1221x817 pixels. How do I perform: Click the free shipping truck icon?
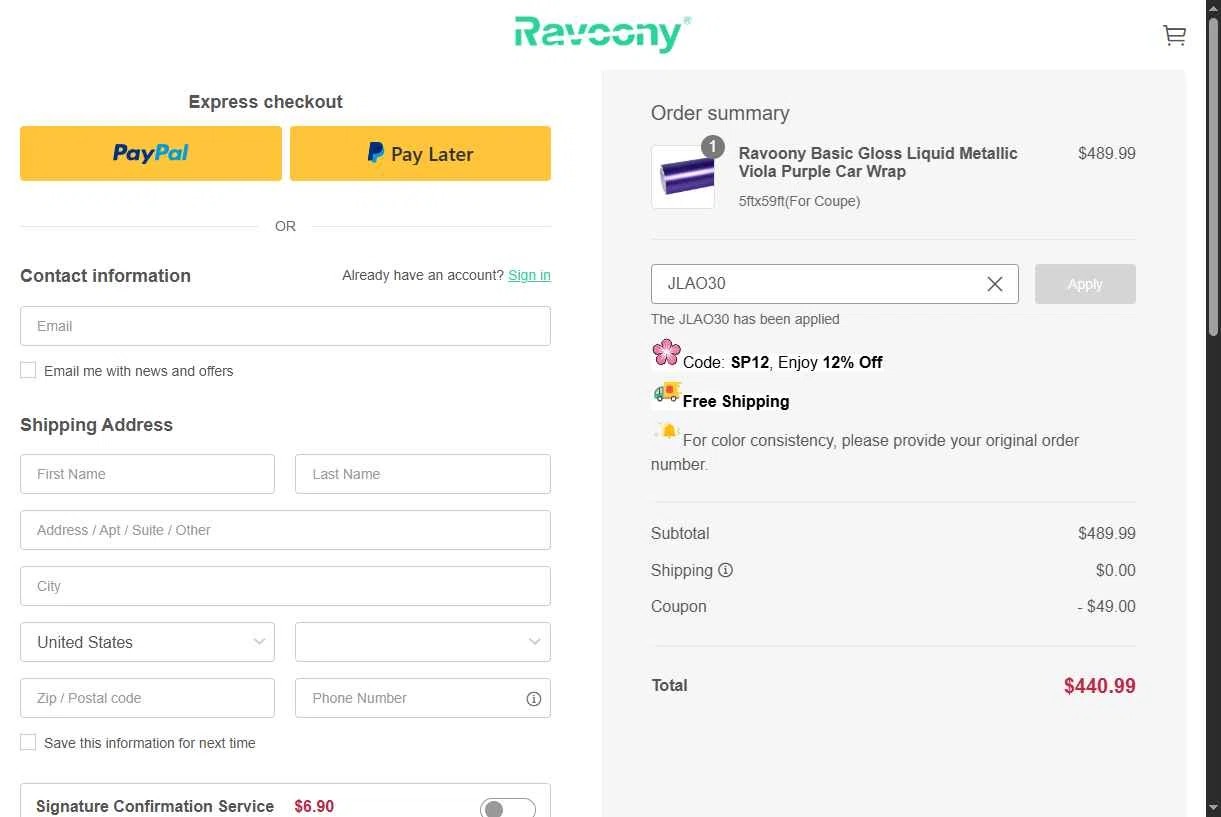[666, 392]
